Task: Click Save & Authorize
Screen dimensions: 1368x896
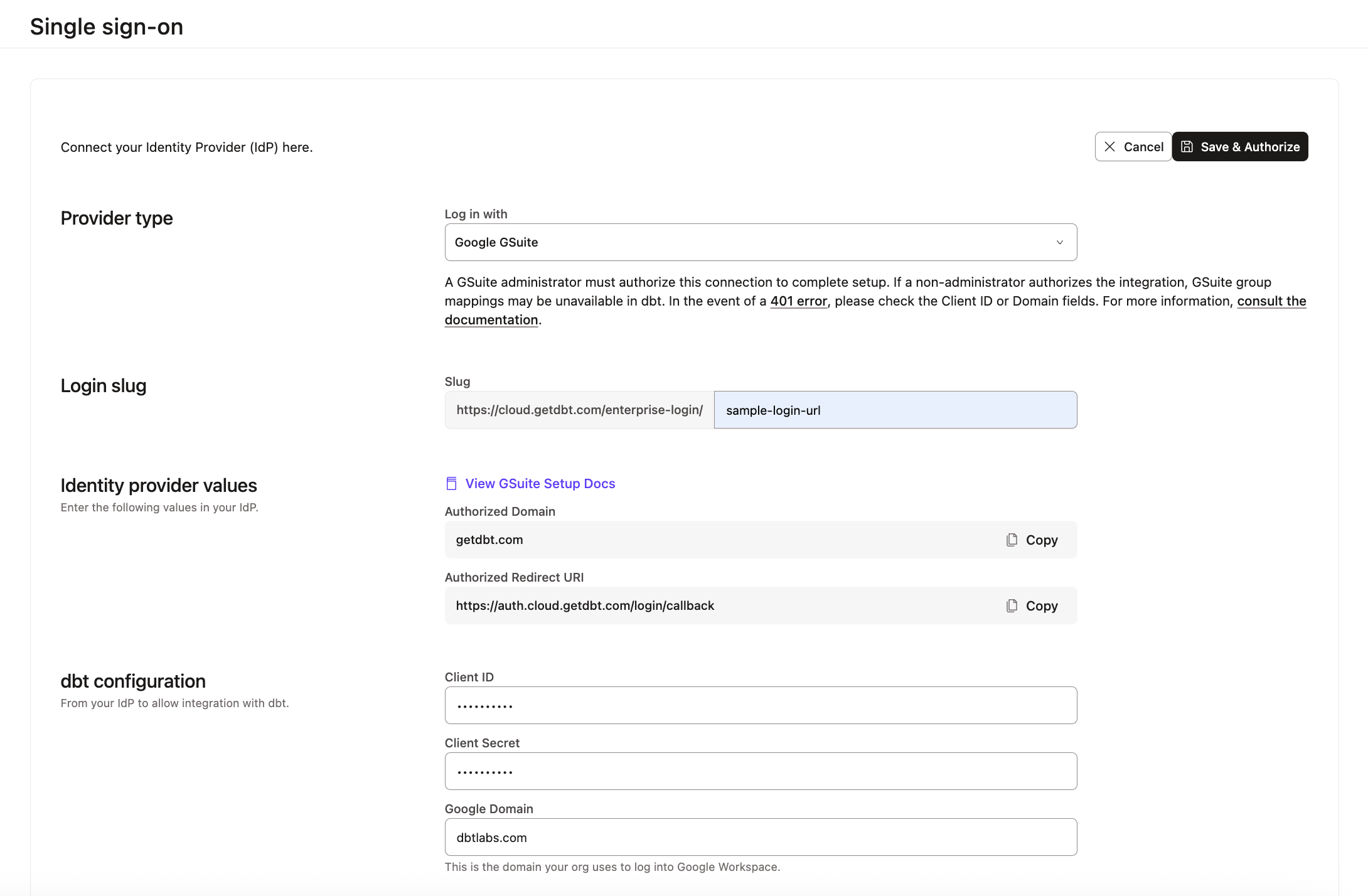Action: coord(1239,146)
